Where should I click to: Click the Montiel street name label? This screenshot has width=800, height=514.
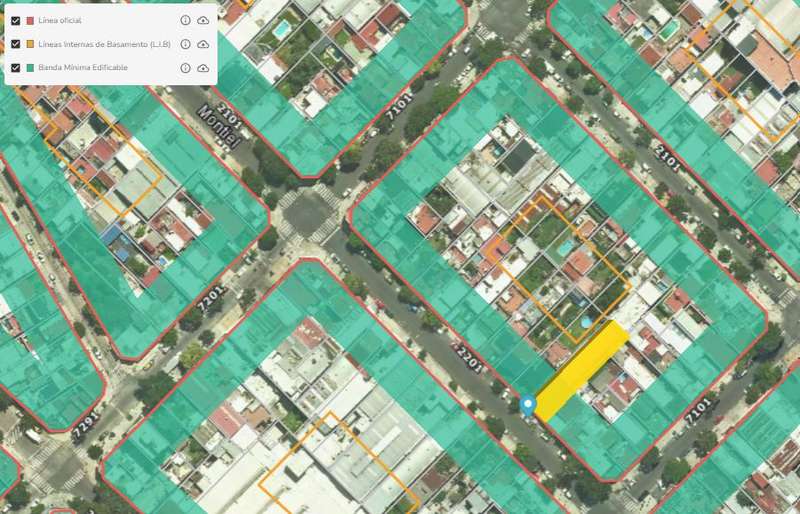[223, 127]
